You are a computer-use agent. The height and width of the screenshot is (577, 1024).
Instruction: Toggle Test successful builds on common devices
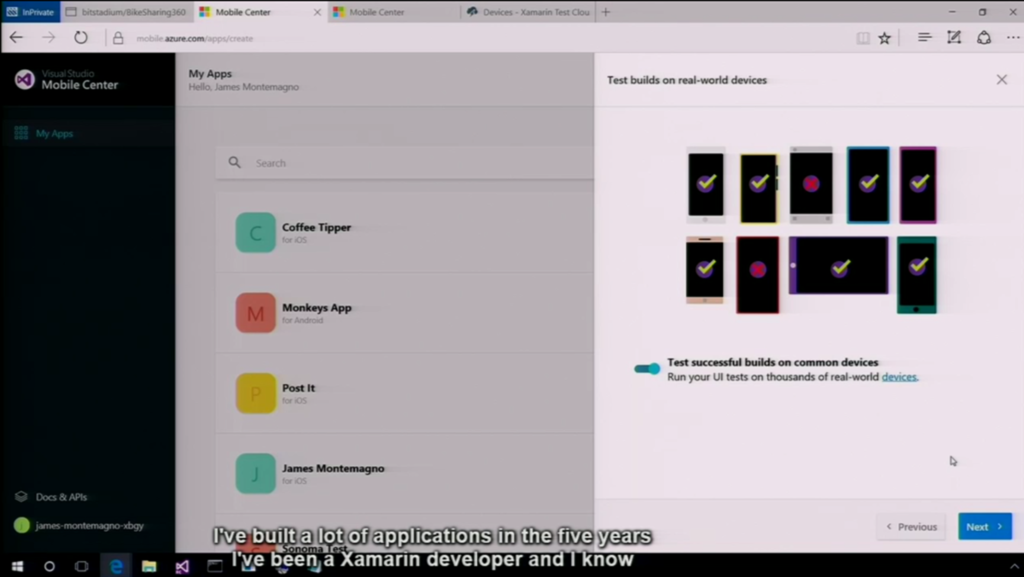647,369
